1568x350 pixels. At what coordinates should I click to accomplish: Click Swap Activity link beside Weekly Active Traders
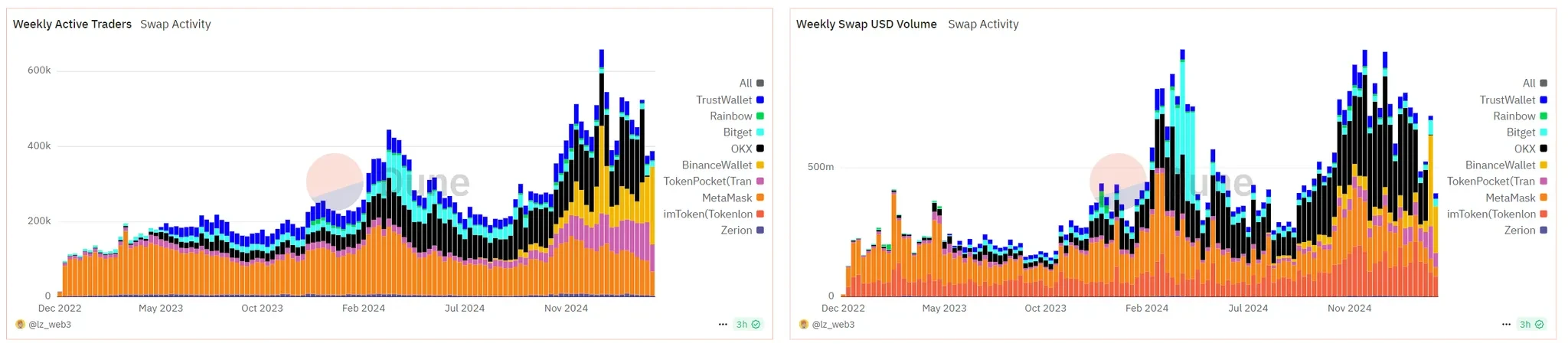175,25
